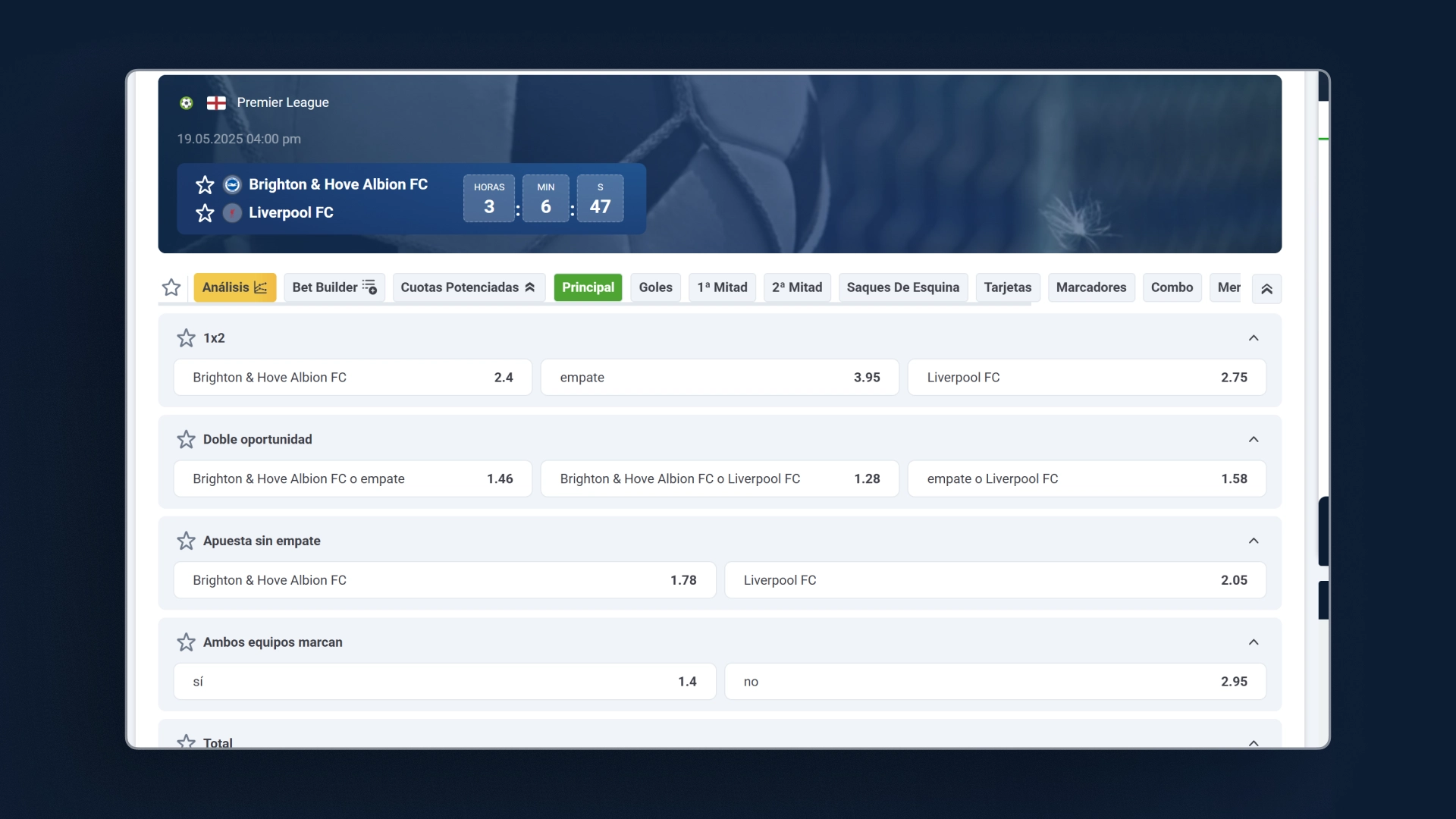This screenshot has width=1456, height=819.
Task: Favorite the Doble oportunidad market star
Action: (186, 440)
